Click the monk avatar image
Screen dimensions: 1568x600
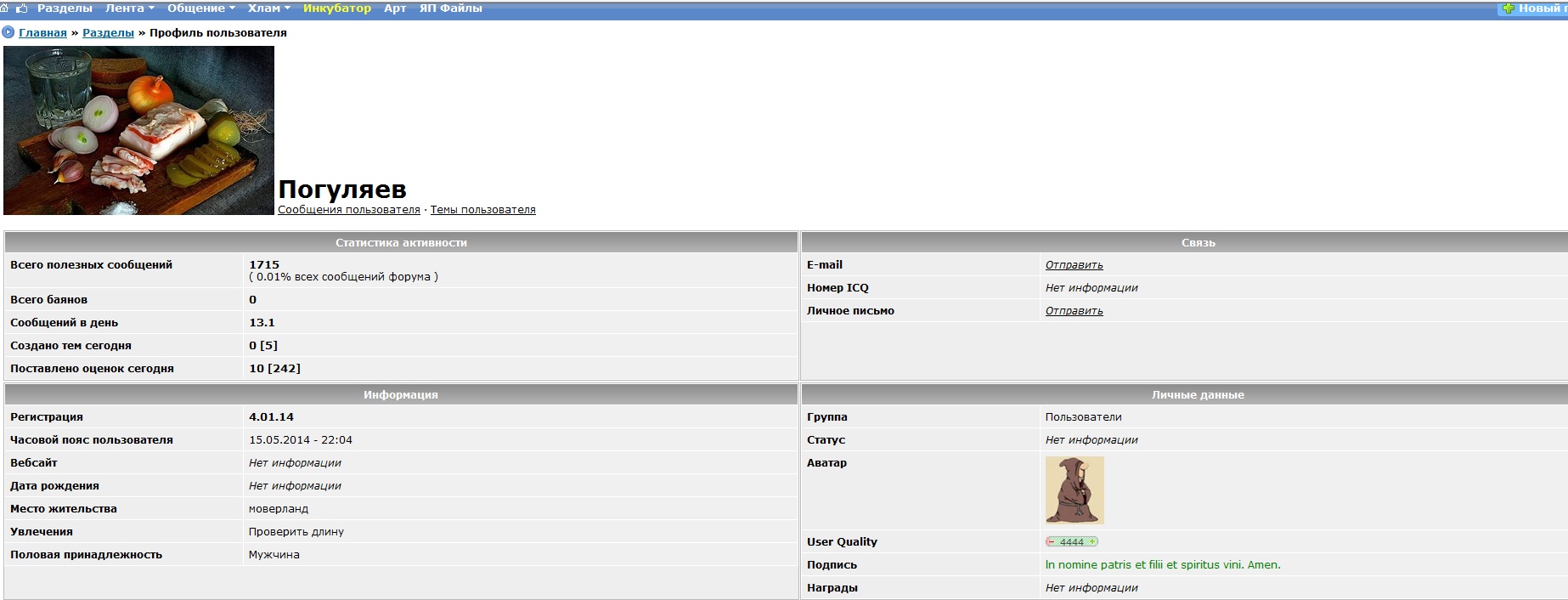pos(1074,490)
